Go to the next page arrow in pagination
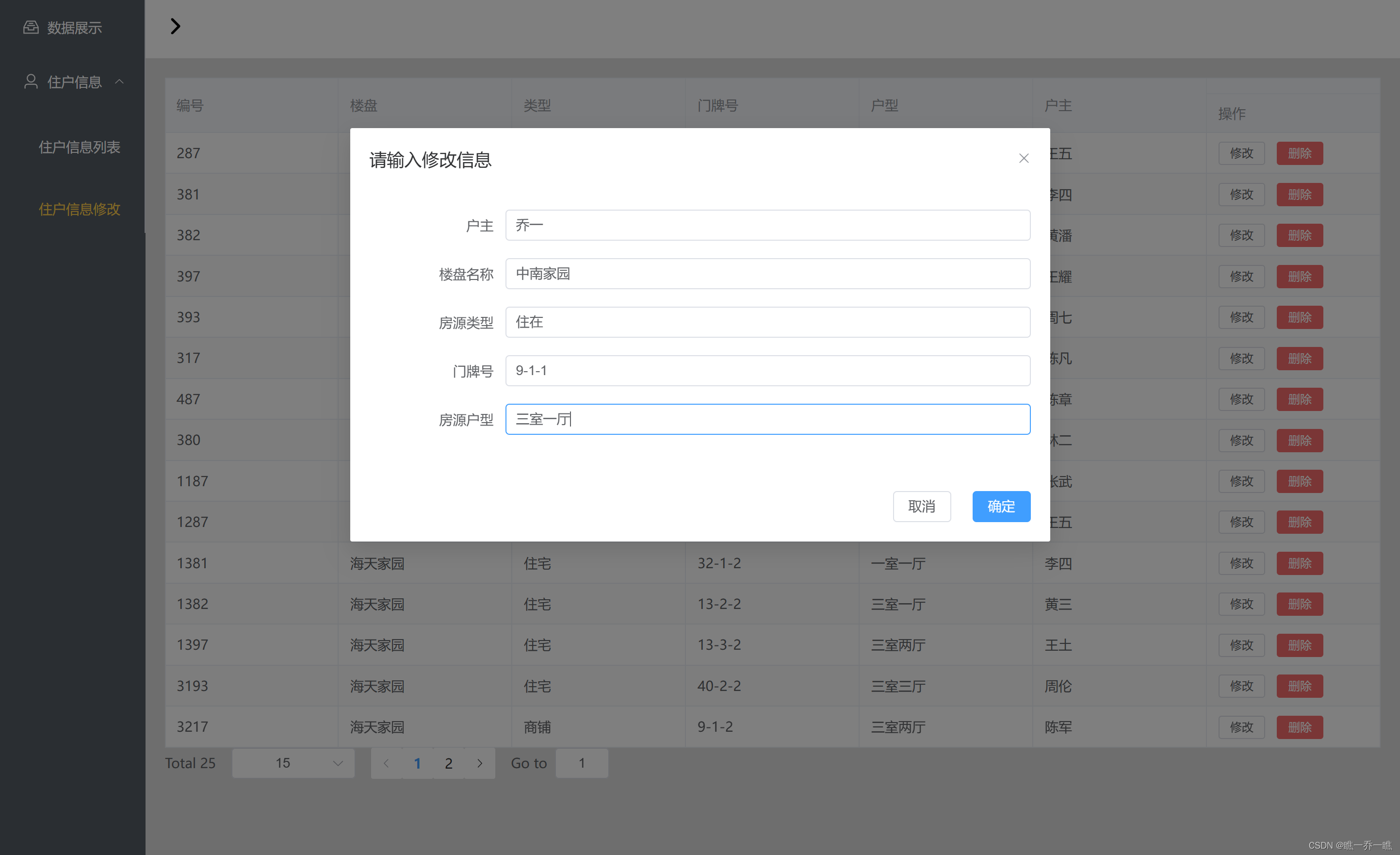 480,763
